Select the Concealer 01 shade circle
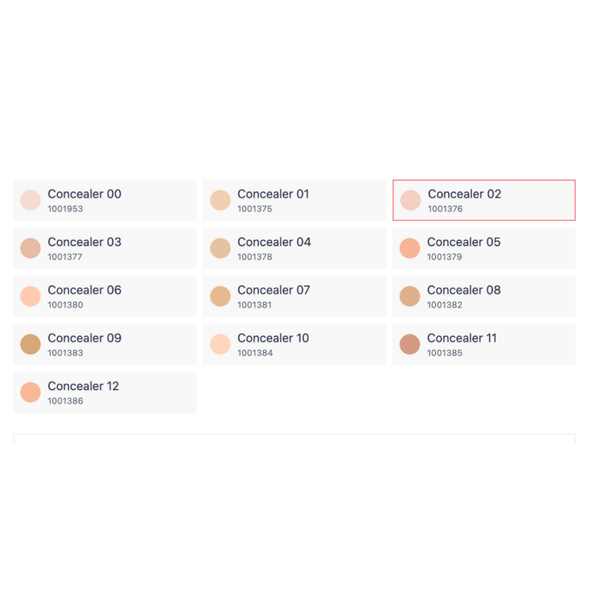Viewport: 600px width, 600px height. (220, 200)
